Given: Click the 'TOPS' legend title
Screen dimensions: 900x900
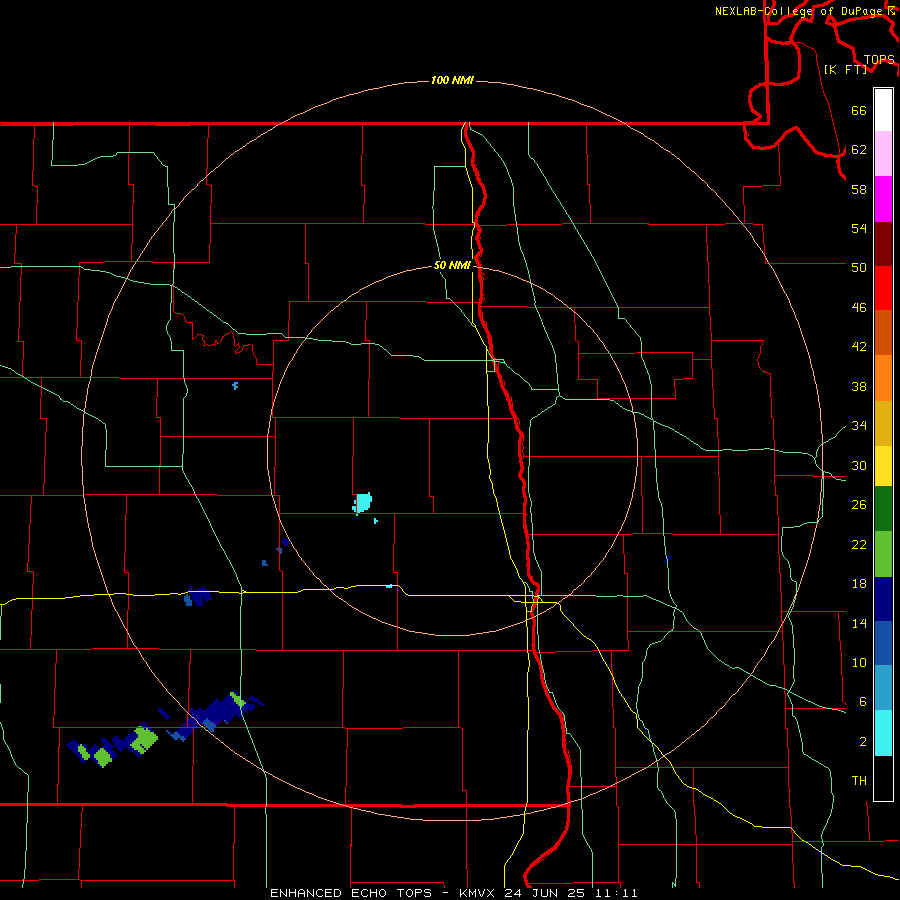Looking at the screenshot, I should [879, 60].
